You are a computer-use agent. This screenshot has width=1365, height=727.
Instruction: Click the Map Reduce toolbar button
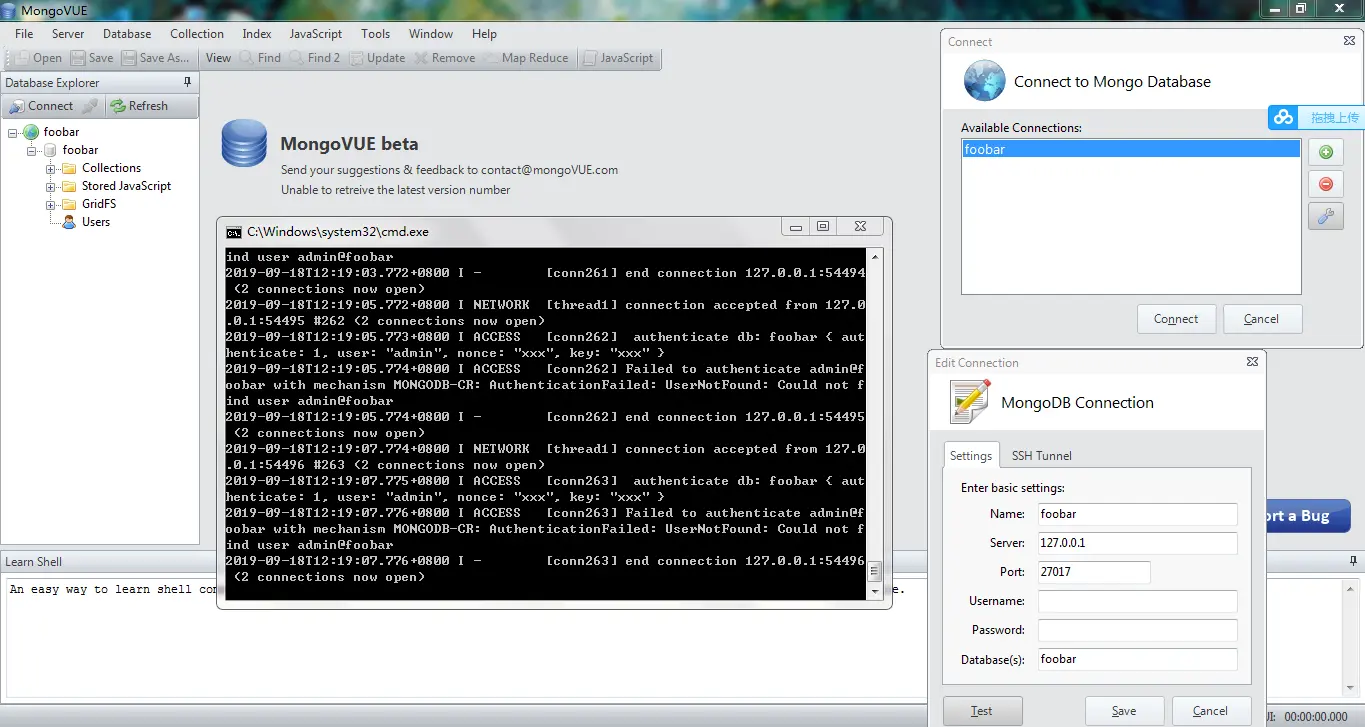[526, 58]
